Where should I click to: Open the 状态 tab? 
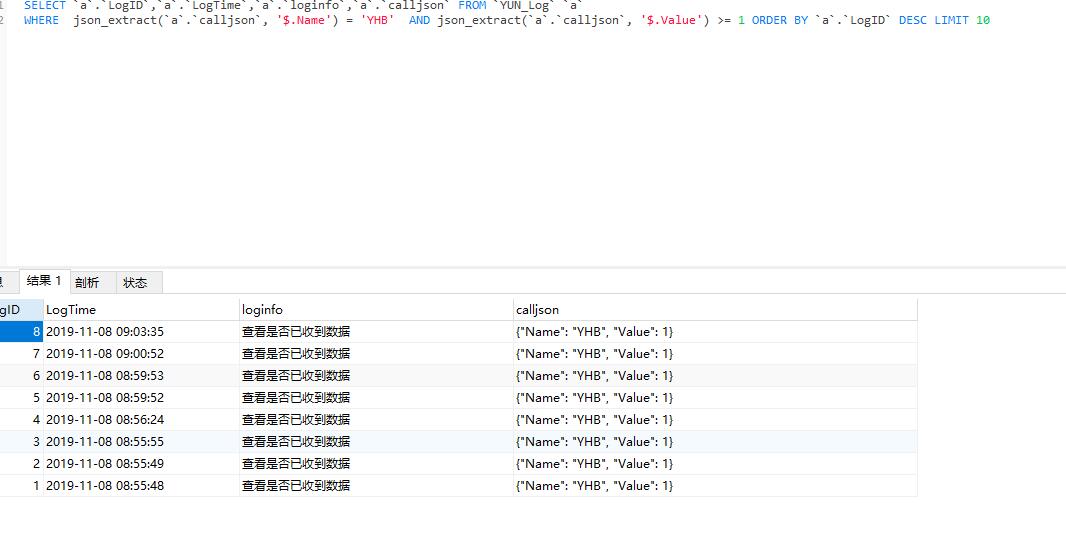tap(135, 283)
